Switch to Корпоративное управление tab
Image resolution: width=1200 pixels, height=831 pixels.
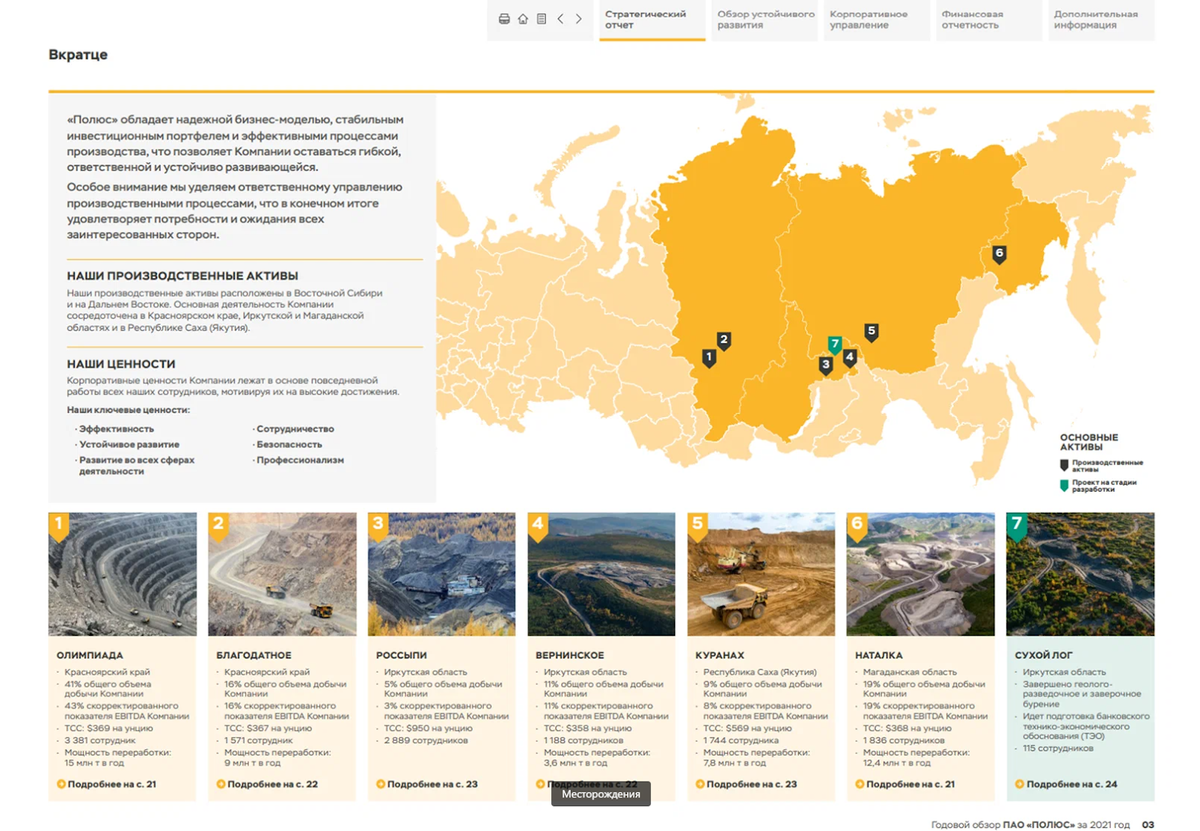coord(877,20)
